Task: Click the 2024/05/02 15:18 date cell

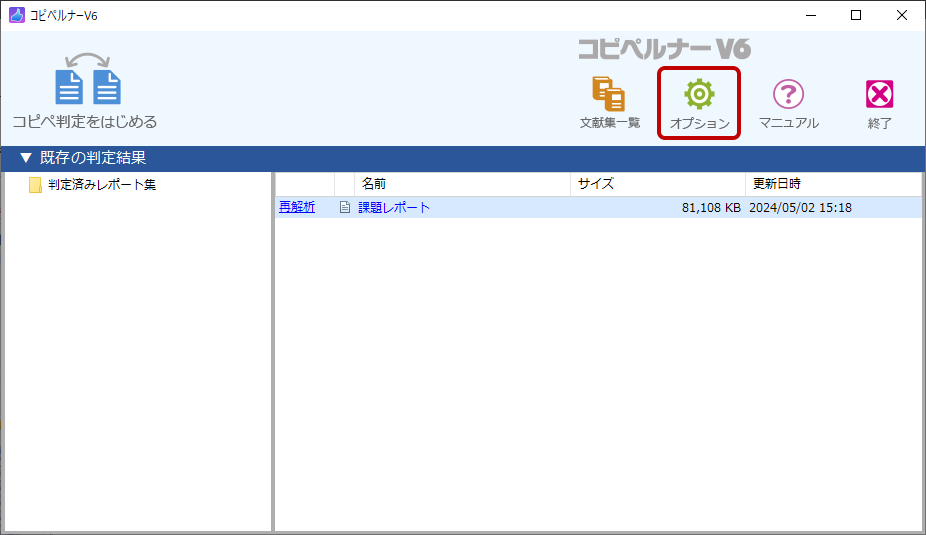Action: [800, 208]
